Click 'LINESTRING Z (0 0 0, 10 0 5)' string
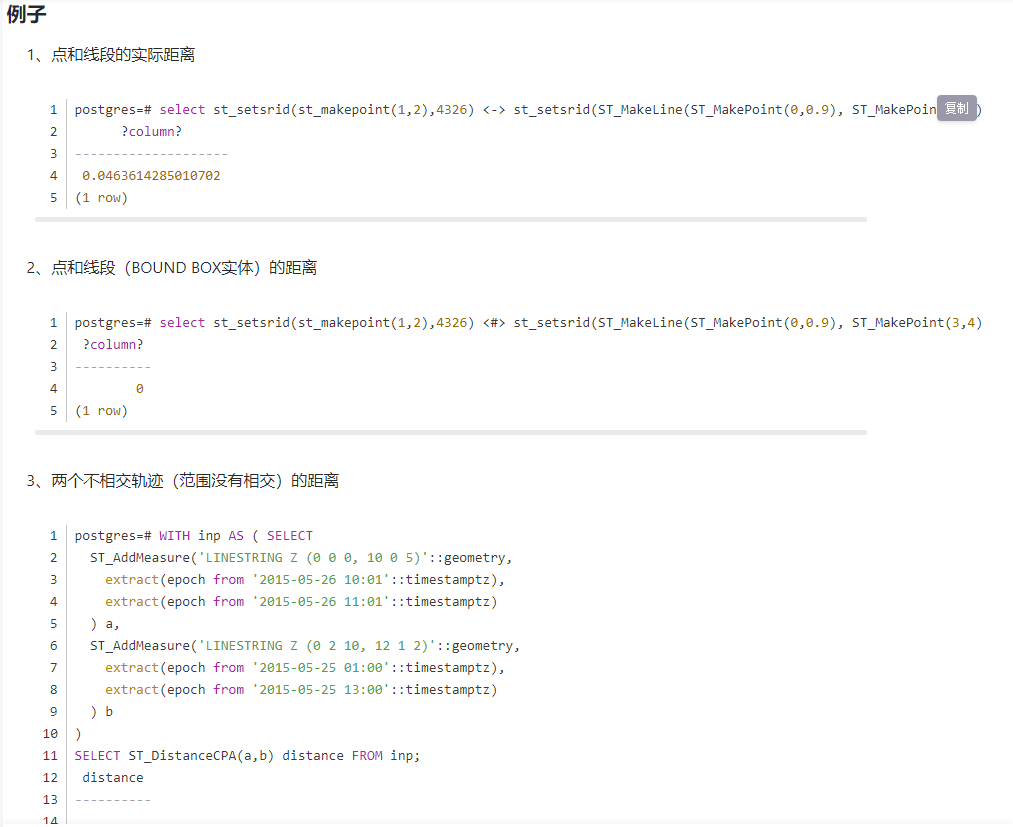This screenshot has height=827, width=1013. (313, 558)
